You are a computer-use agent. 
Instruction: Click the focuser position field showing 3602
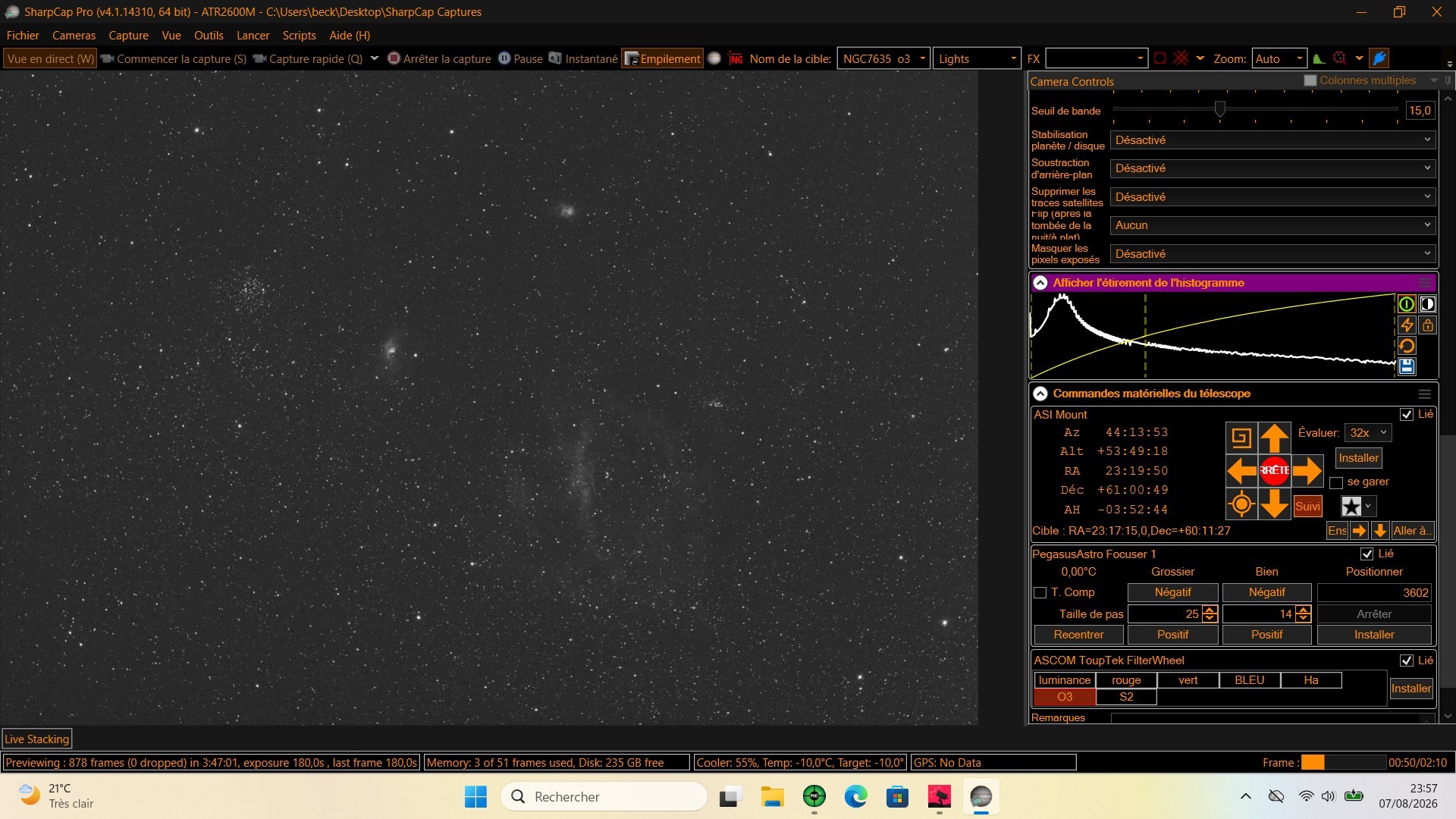pyautogui.click(x=1374, y=593)
